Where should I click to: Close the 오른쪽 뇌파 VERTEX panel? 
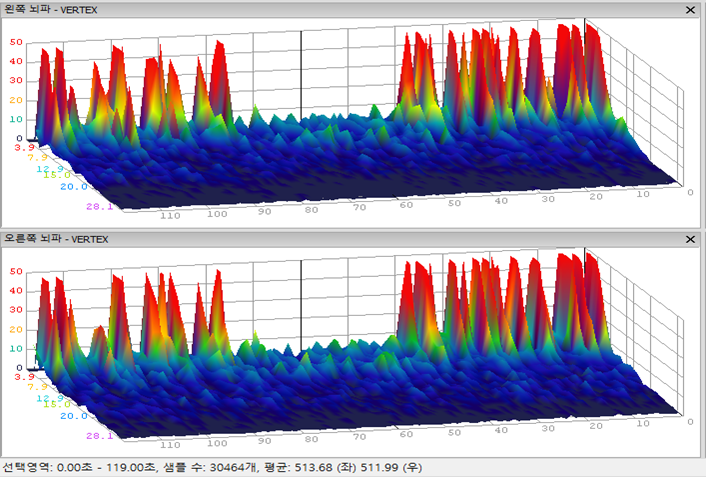[690, 240]
